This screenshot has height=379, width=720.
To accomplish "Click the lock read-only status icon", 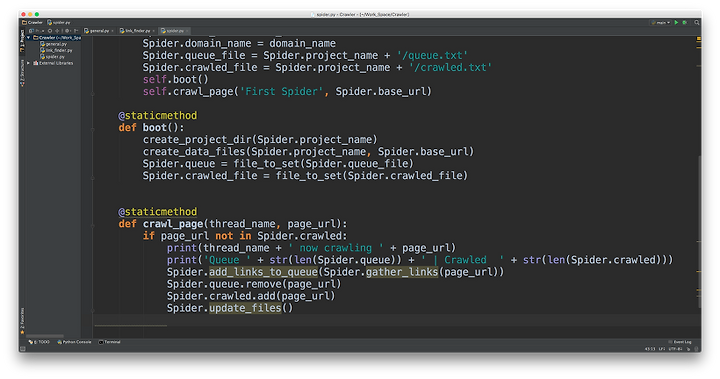I will pyautogui.click(x=688, y=349).
